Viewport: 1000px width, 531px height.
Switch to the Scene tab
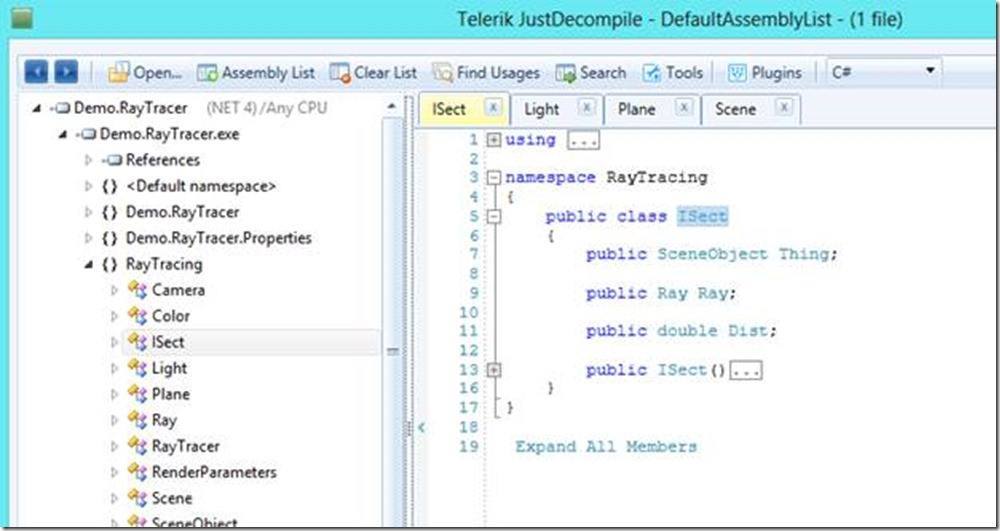tap(735, 109)
